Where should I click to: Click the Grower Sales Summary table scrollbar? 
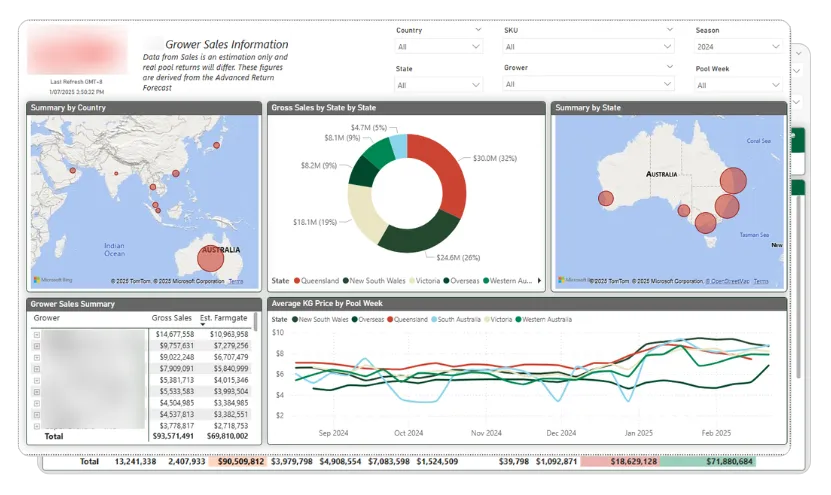(x=255, y=322)
